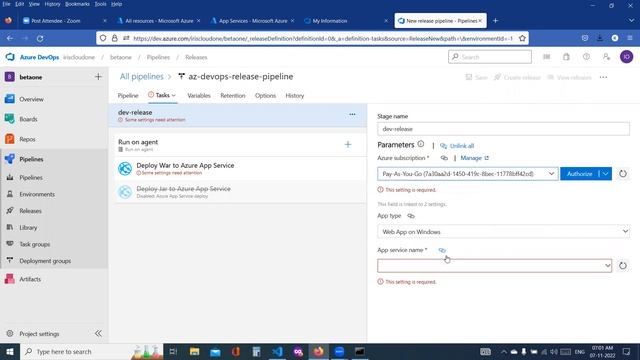Collapse the left navigation sidebar
Viewport: 640px width, 360px height.
(98, 333)
